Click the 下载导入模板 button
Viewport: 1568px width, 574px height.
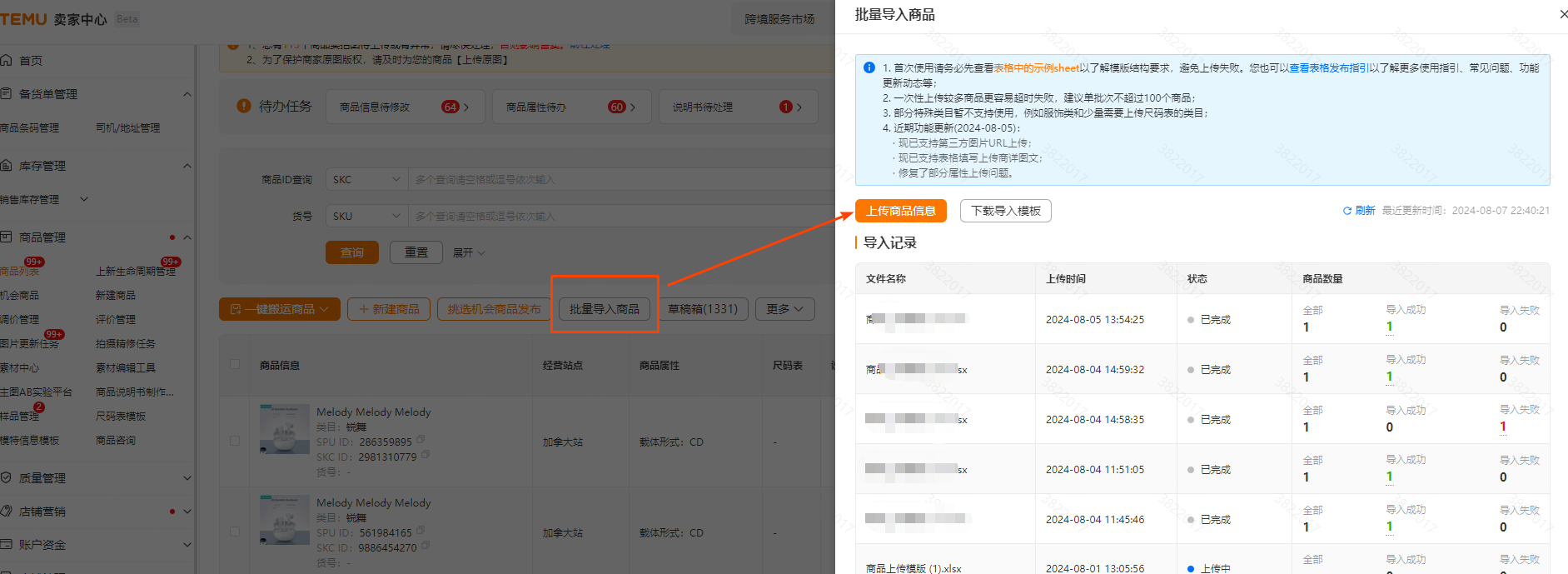[x=1005, y=211]
